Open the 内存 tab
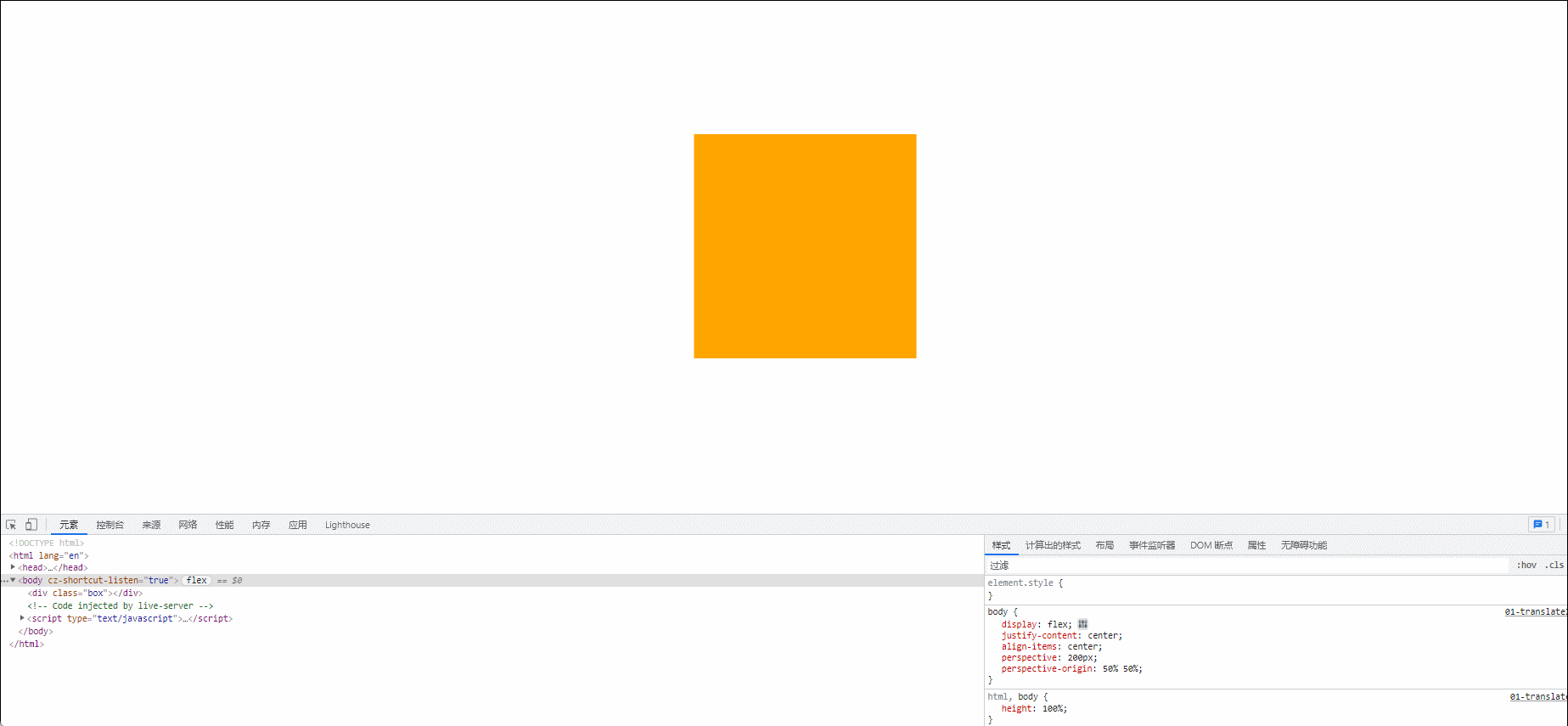Screen dimensions: 1568x726 [x=261, y=525]
